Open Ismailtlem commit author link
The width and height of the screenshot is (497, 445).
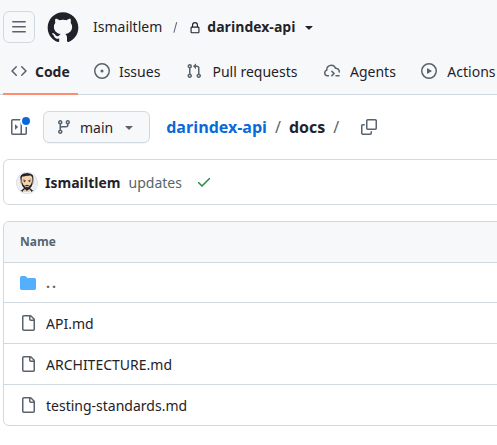point(82,183)
